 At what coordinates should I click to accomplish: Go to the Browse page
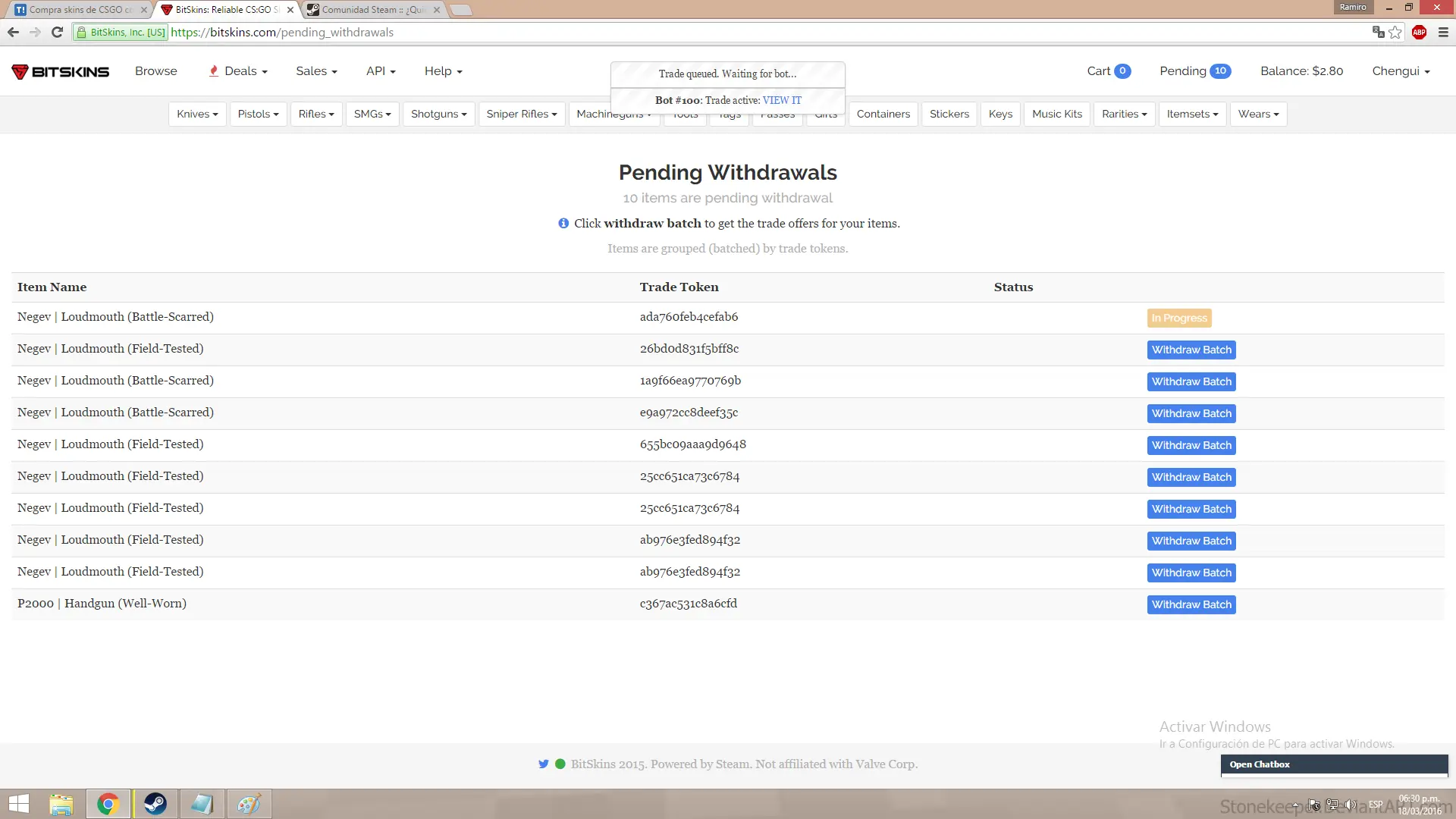pyautogui.click(x=156, y=71)
